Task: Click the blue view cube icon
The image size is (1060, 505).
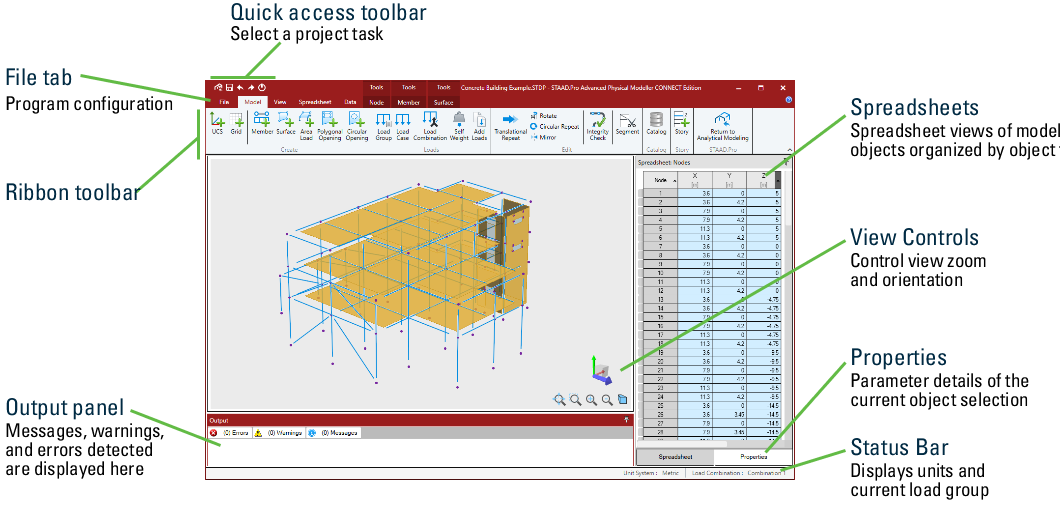Action: (623, 400)
